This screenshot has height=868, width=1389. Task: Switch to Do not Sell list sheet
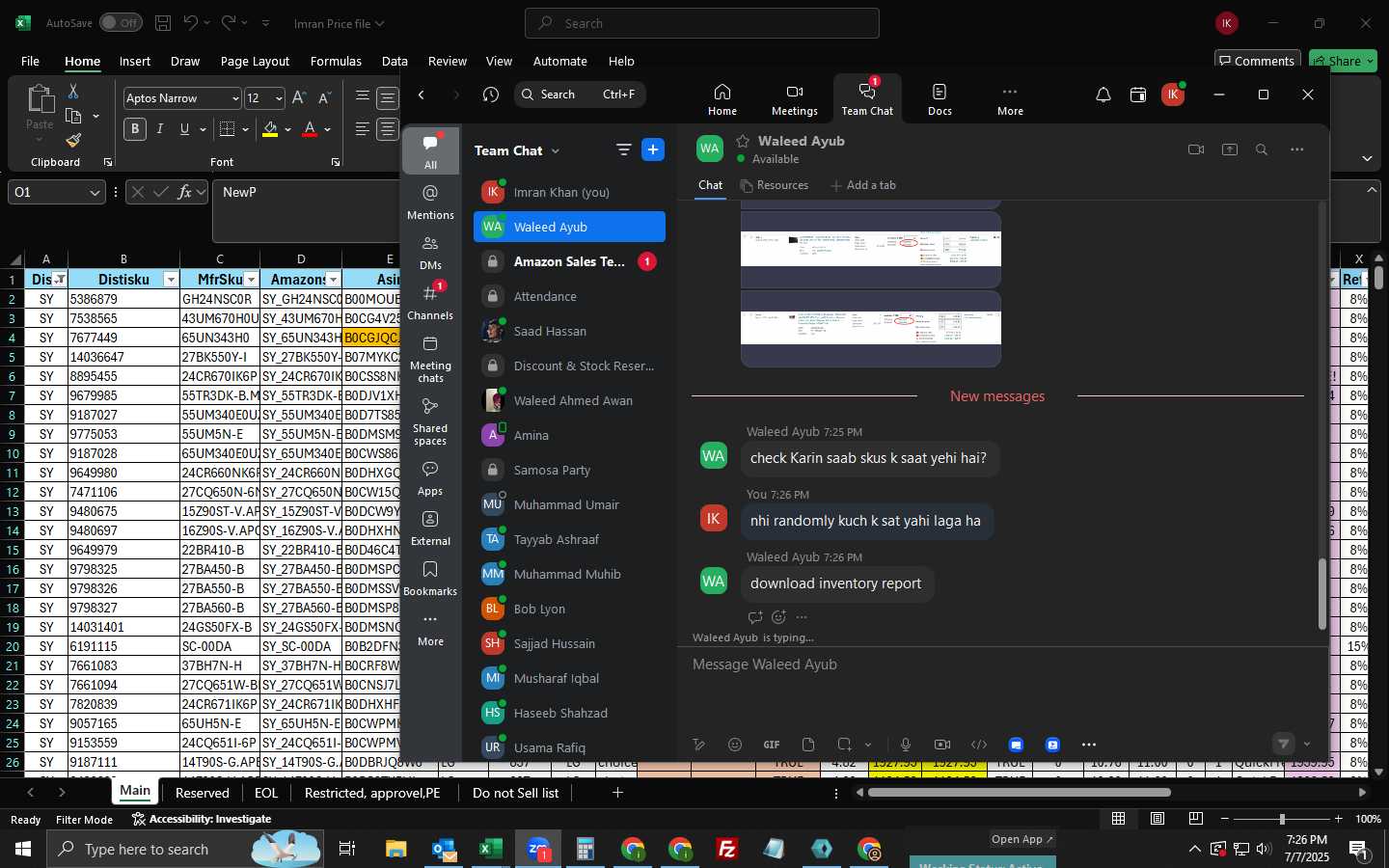coord(515,793)
